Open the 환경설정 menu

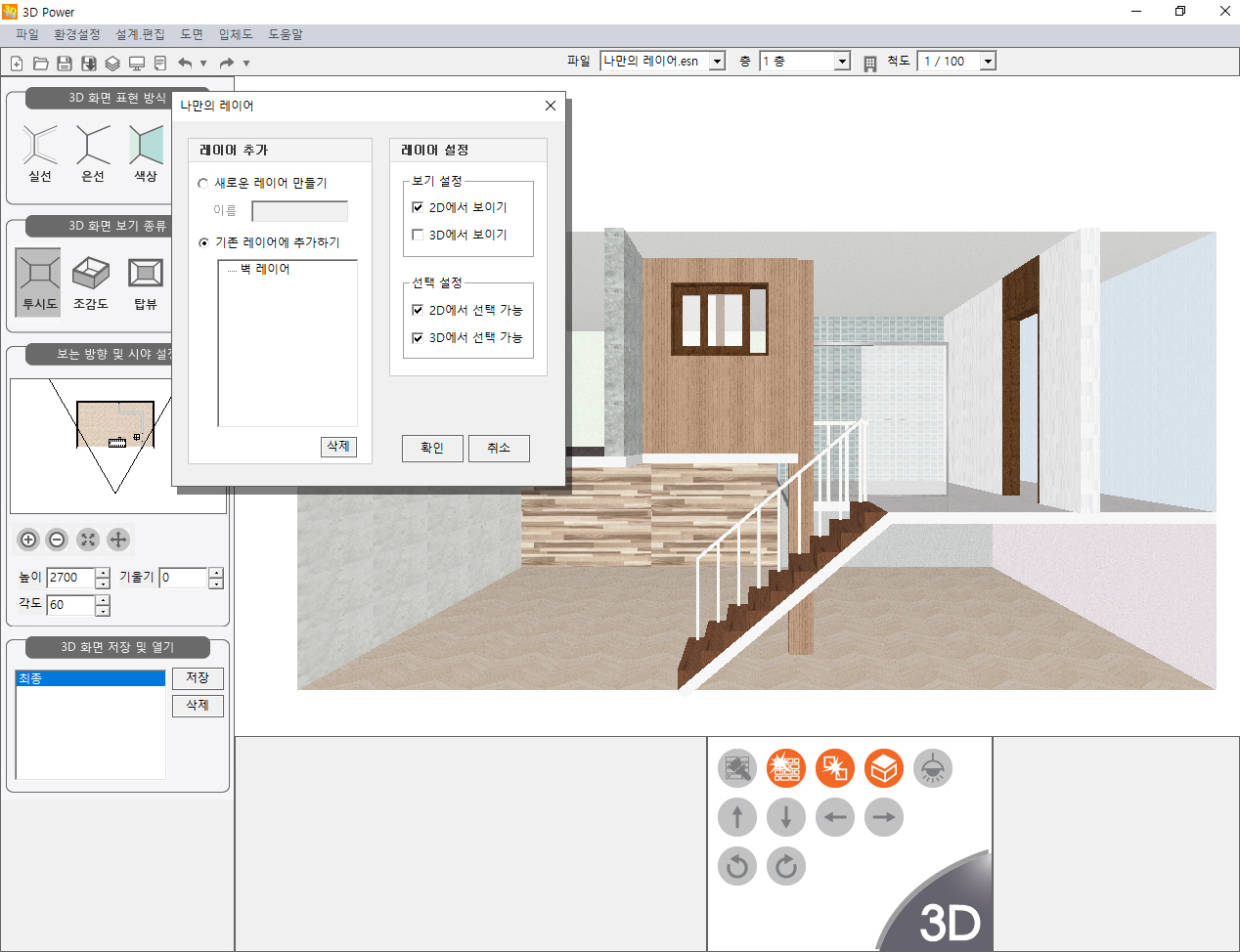tap(76, 34)
